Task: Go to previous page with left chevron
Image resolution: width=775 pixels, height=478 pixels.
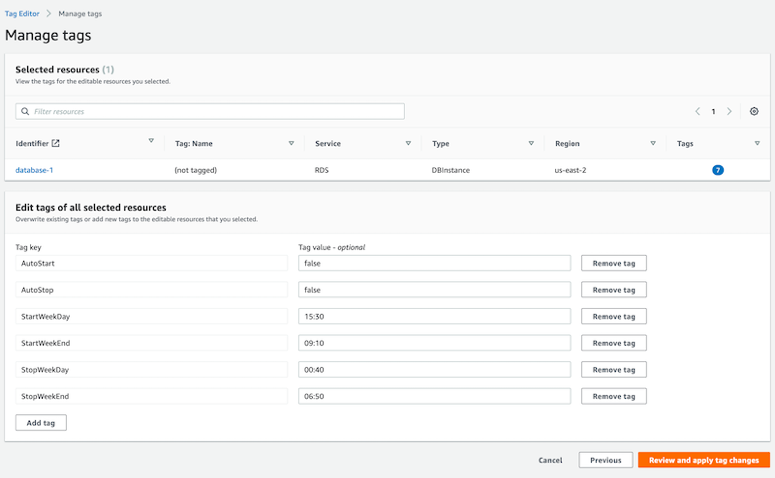Action: point(697,111)
